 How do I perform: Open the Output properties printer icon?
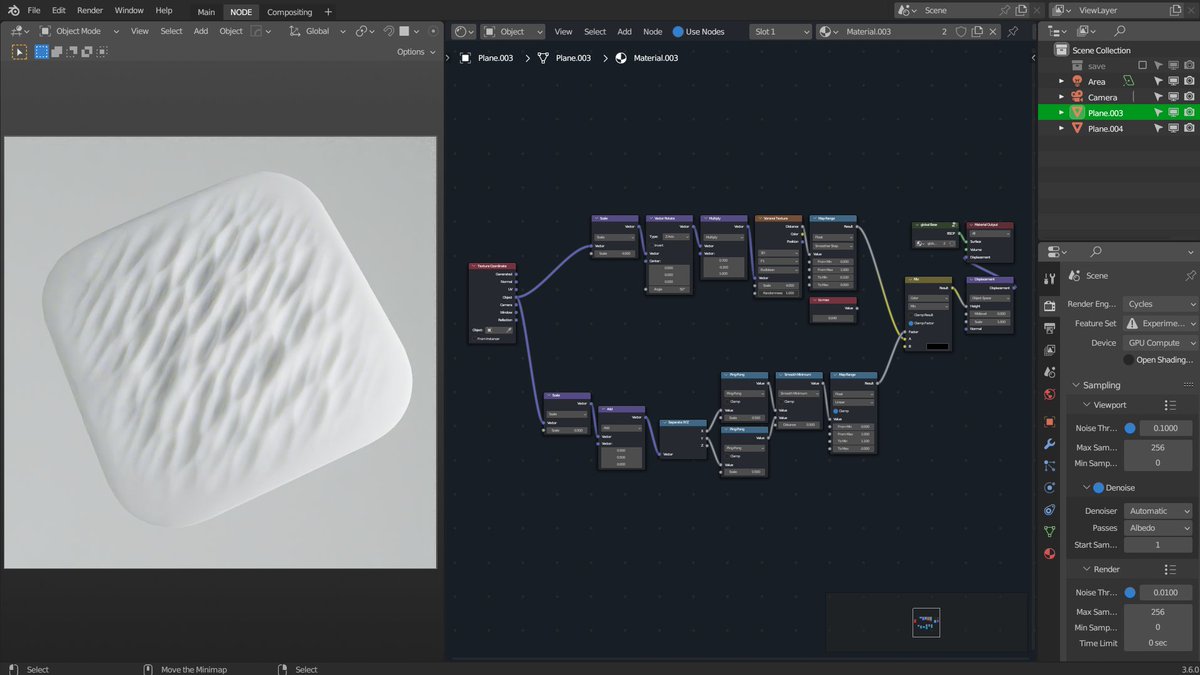tap(1049, 328)
